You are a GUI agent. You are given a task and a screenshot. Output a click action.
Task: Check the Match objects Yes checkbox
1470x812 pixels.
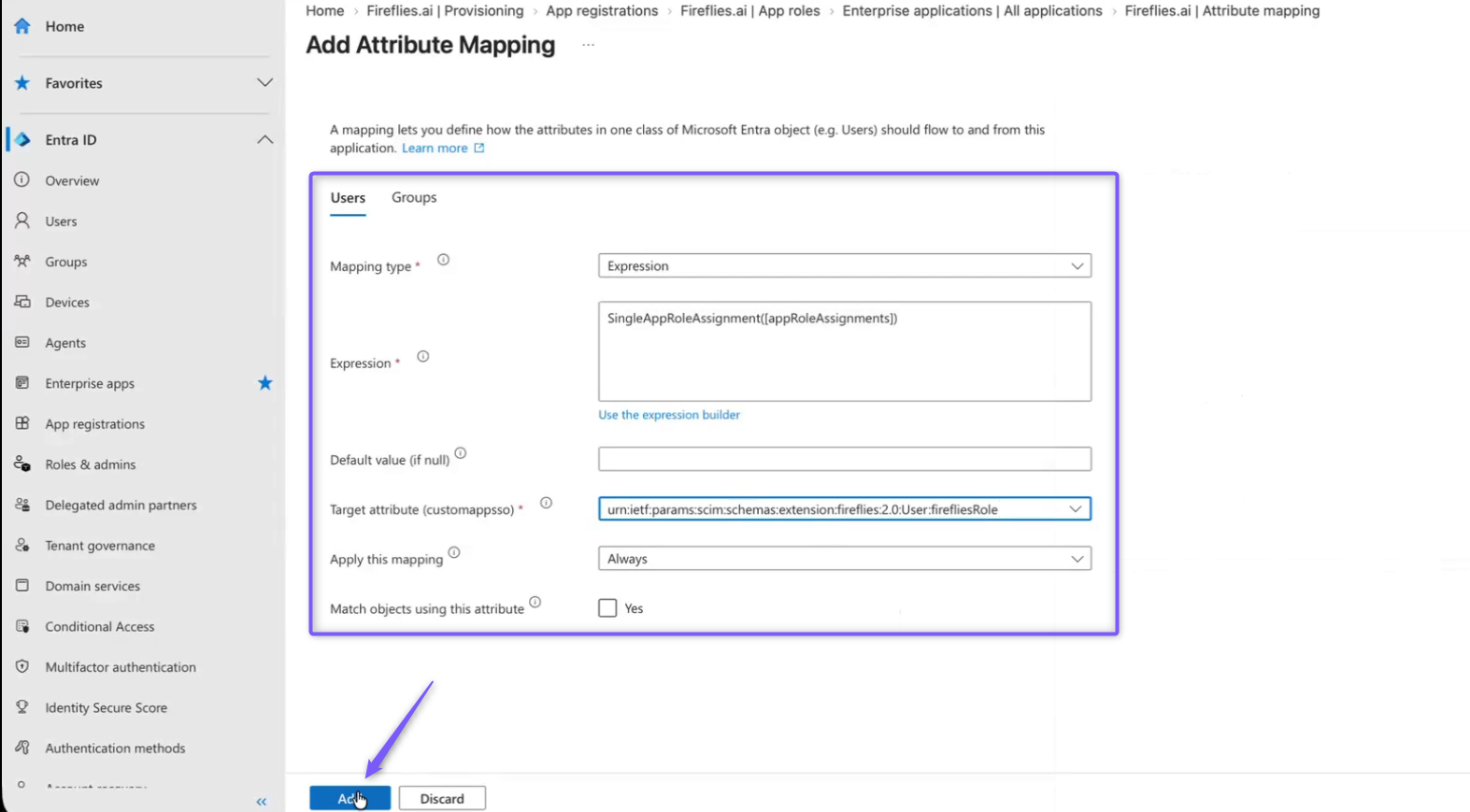(x=607, y=608)
